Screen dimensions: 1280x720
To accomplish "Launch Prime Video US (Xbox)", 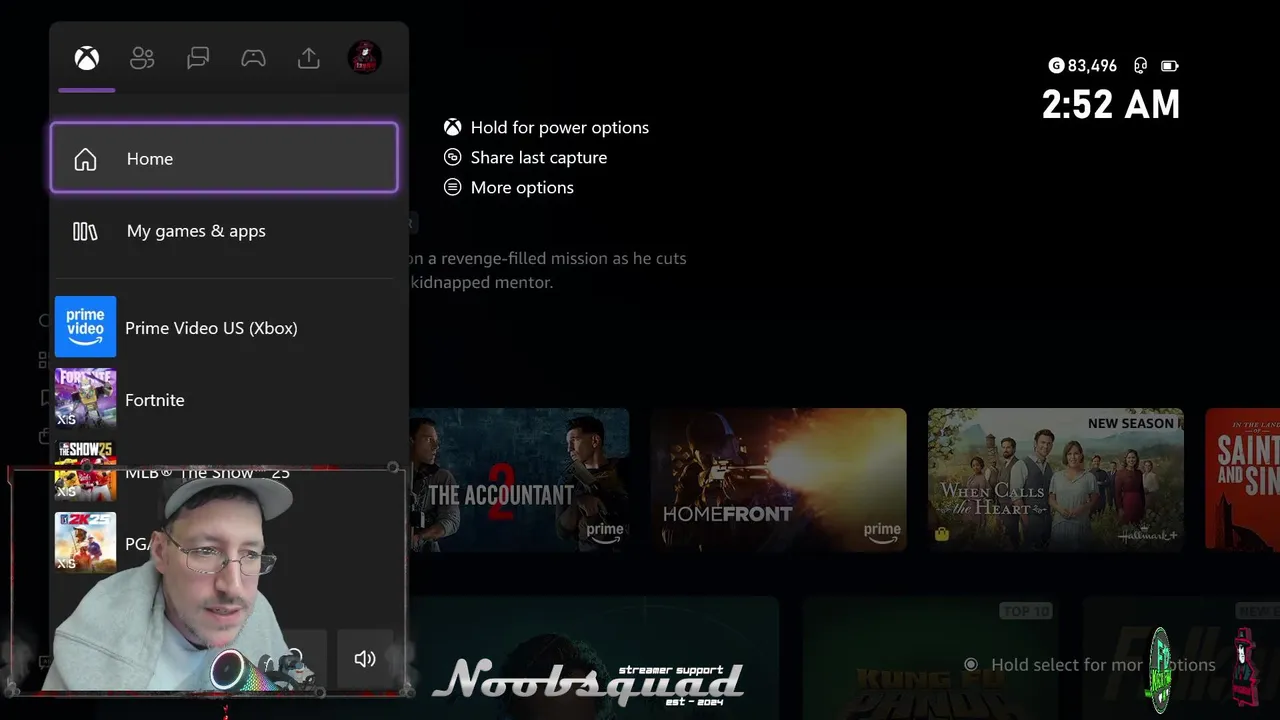I will coord(224,327).
